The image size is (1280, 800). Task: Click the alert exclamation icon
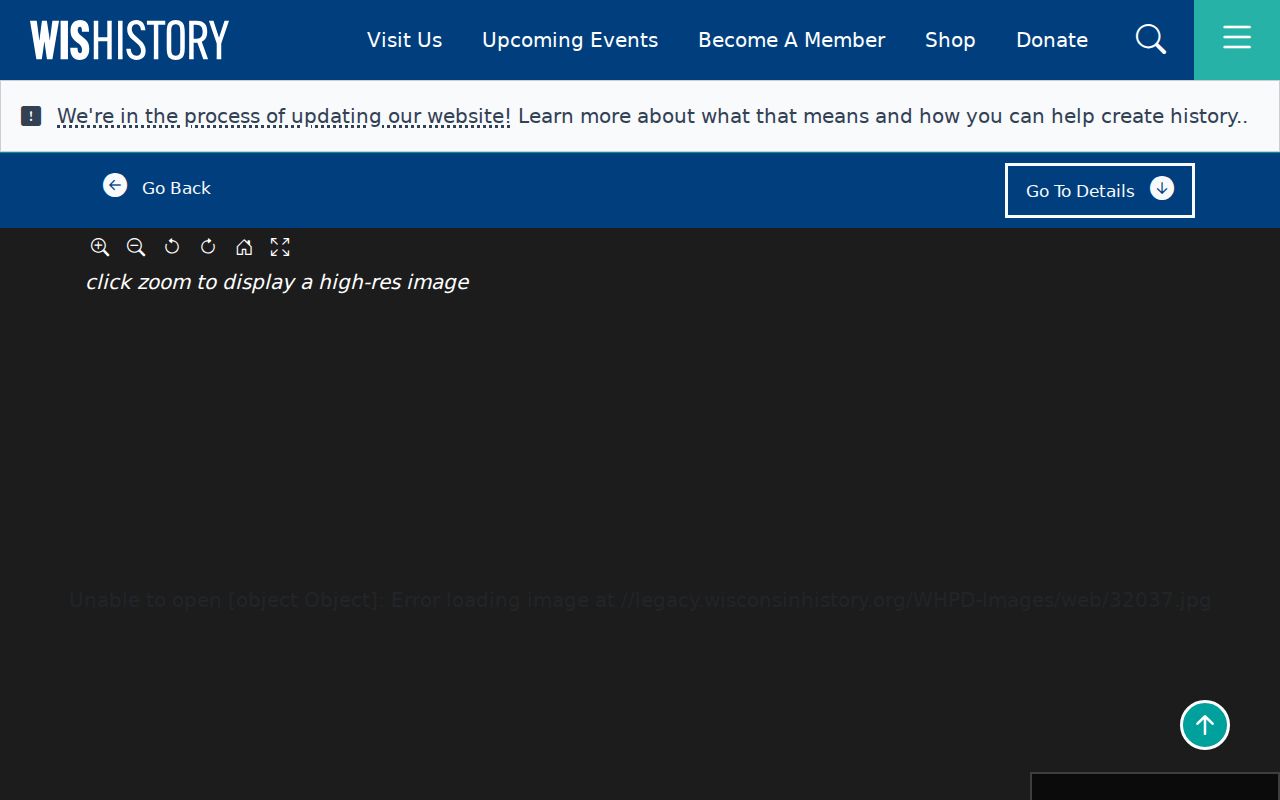pos(31,116)
